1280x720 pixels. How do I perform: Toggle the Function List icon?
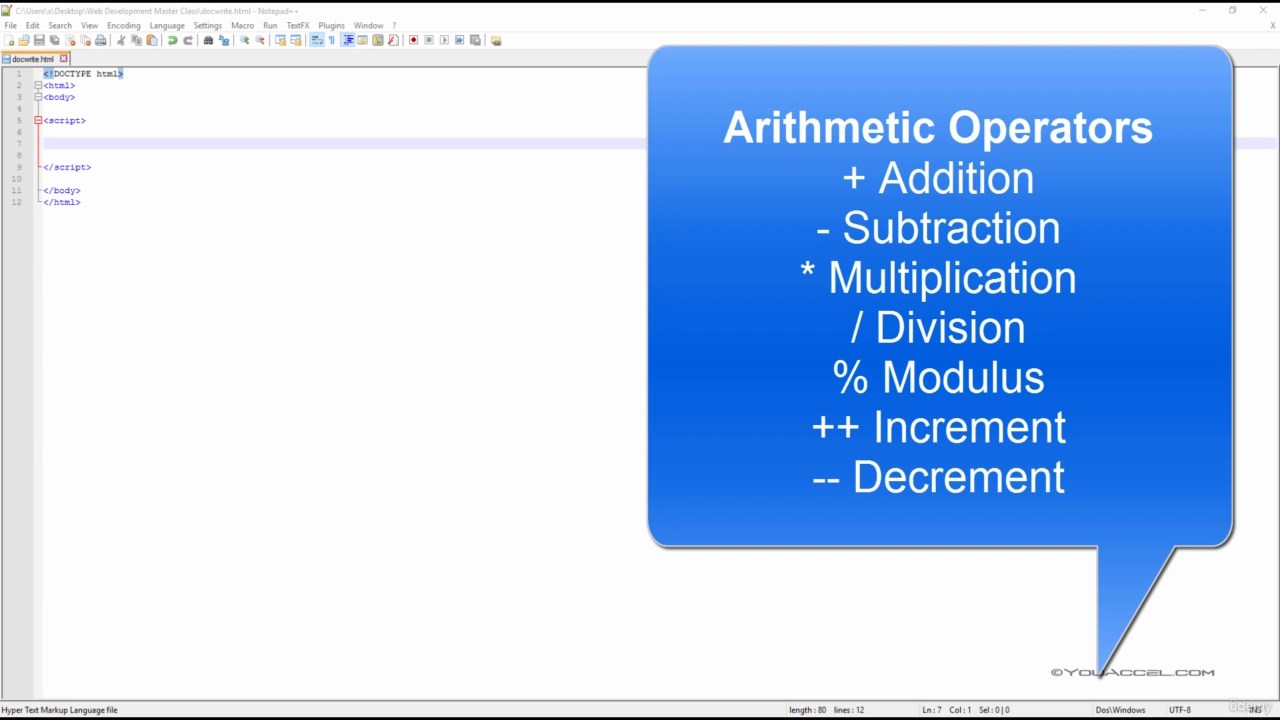[393, 40]
